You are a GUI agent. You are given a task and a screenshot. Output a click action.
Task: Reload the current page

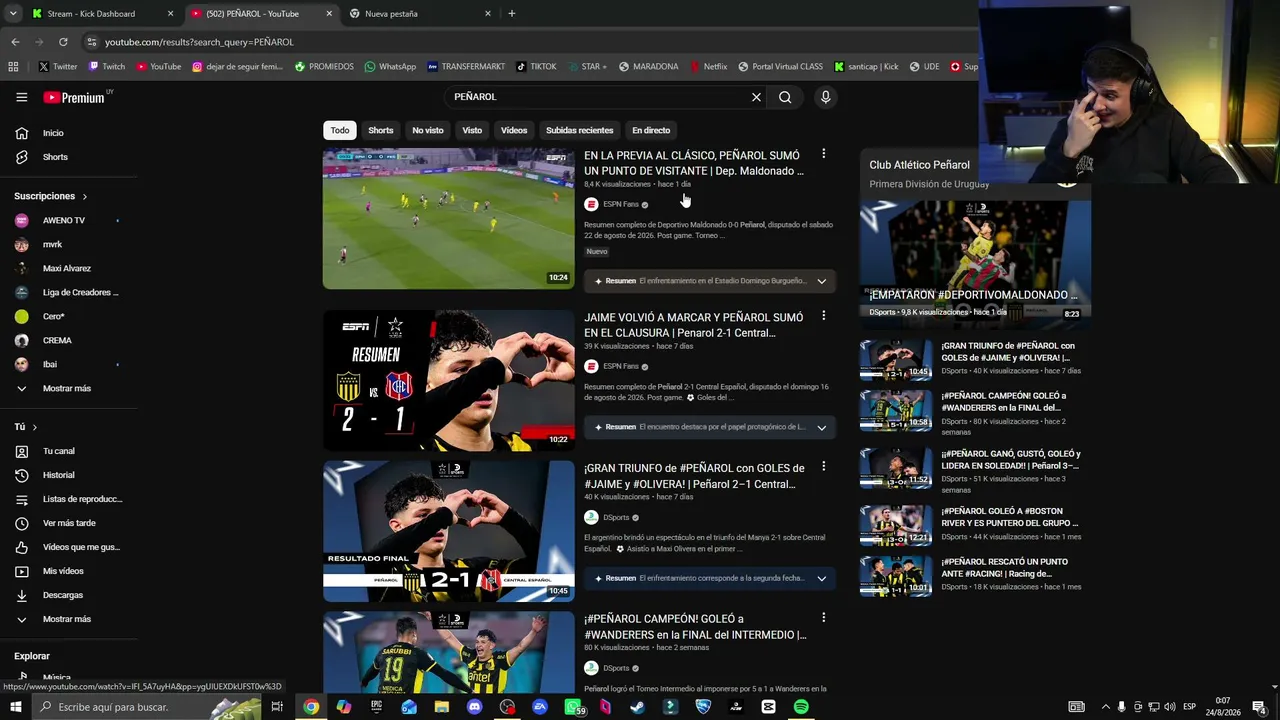click(x=63, y=42)
